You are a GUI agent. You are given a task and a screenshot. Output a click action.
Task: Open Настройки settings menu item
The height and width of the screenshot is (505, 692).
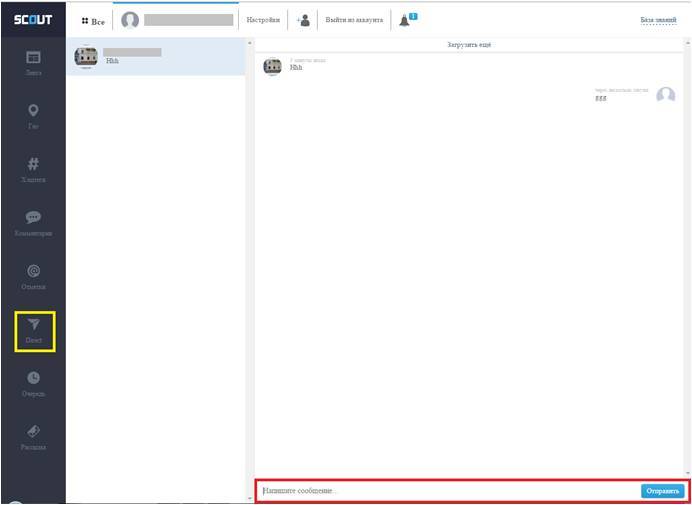(x=263, y=20)
